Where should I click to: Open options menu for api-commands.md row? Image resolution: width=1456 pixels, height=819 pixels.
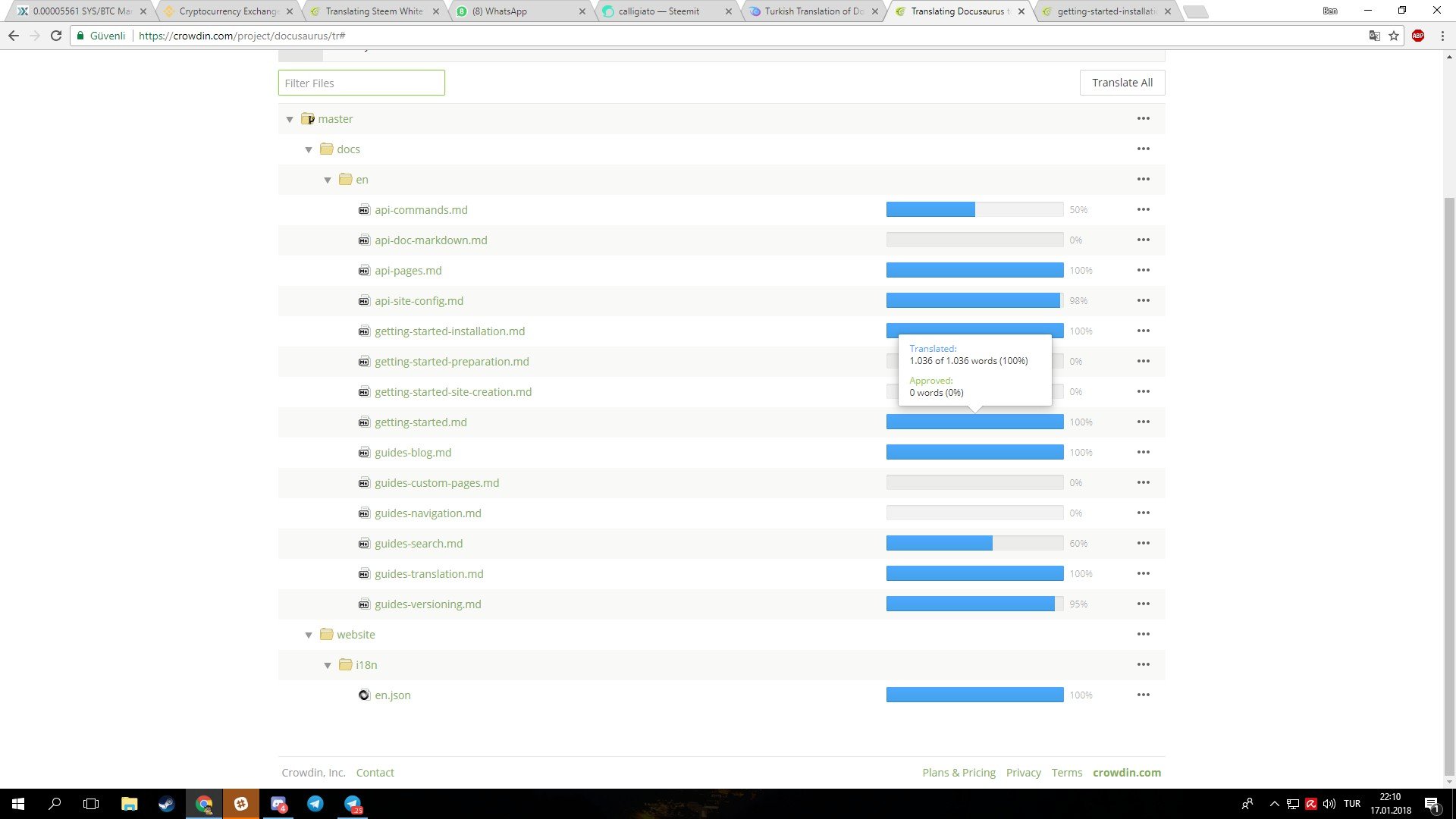(1143, 209)
